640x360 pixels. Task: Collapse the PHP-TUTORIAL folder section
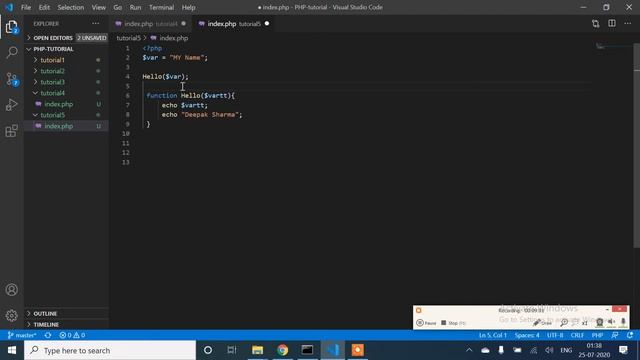[x=67, y=49]
